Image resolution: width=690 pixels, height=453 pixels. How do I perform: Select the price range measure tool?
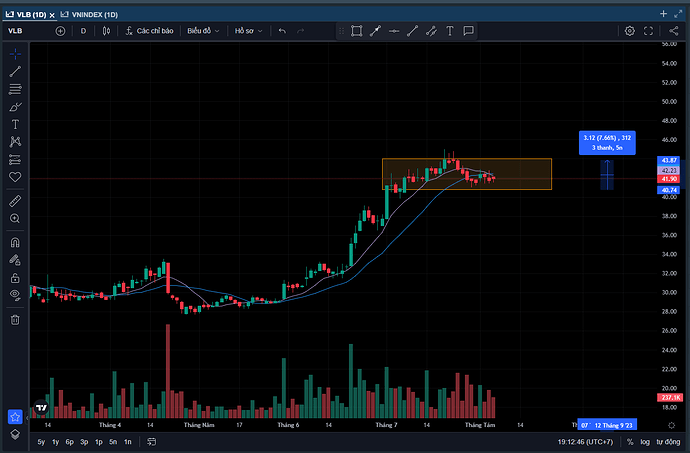pyautogui.click(x=375, y=31)
